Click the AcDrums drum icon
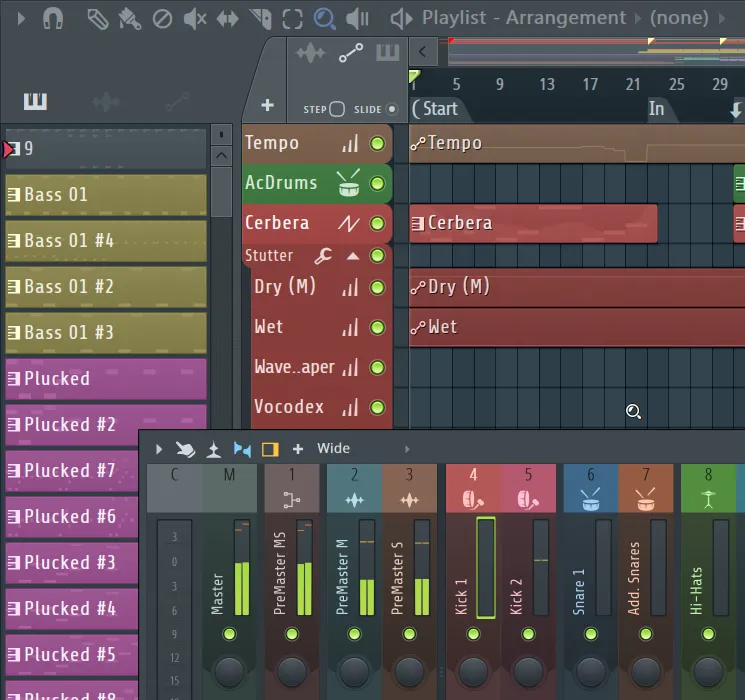The width and height of the screenshot is (745, 700). [x=349, y=183]
